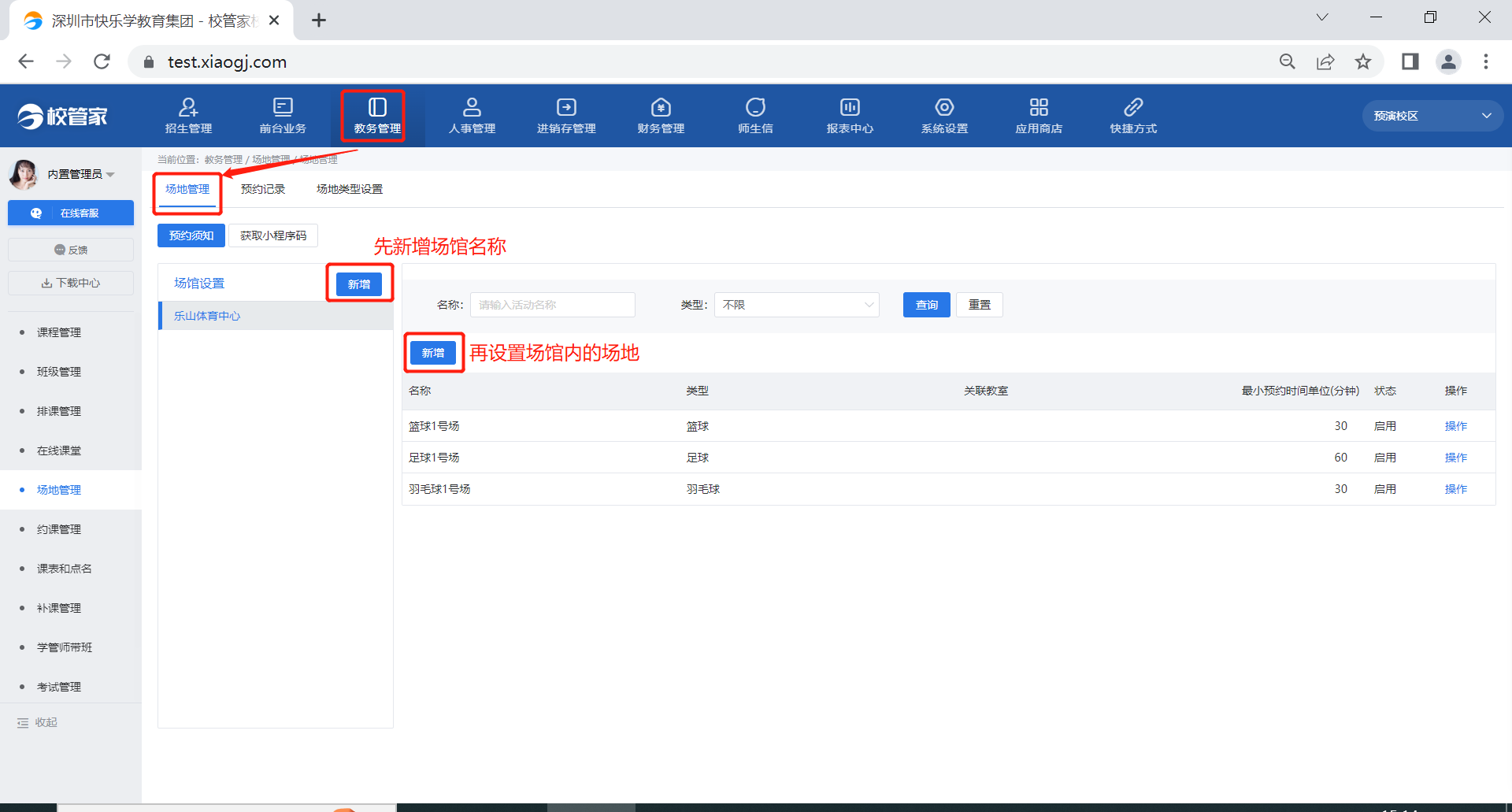Select the 报表中心 report center icon

pyautogui.click(x=850, y=108)
